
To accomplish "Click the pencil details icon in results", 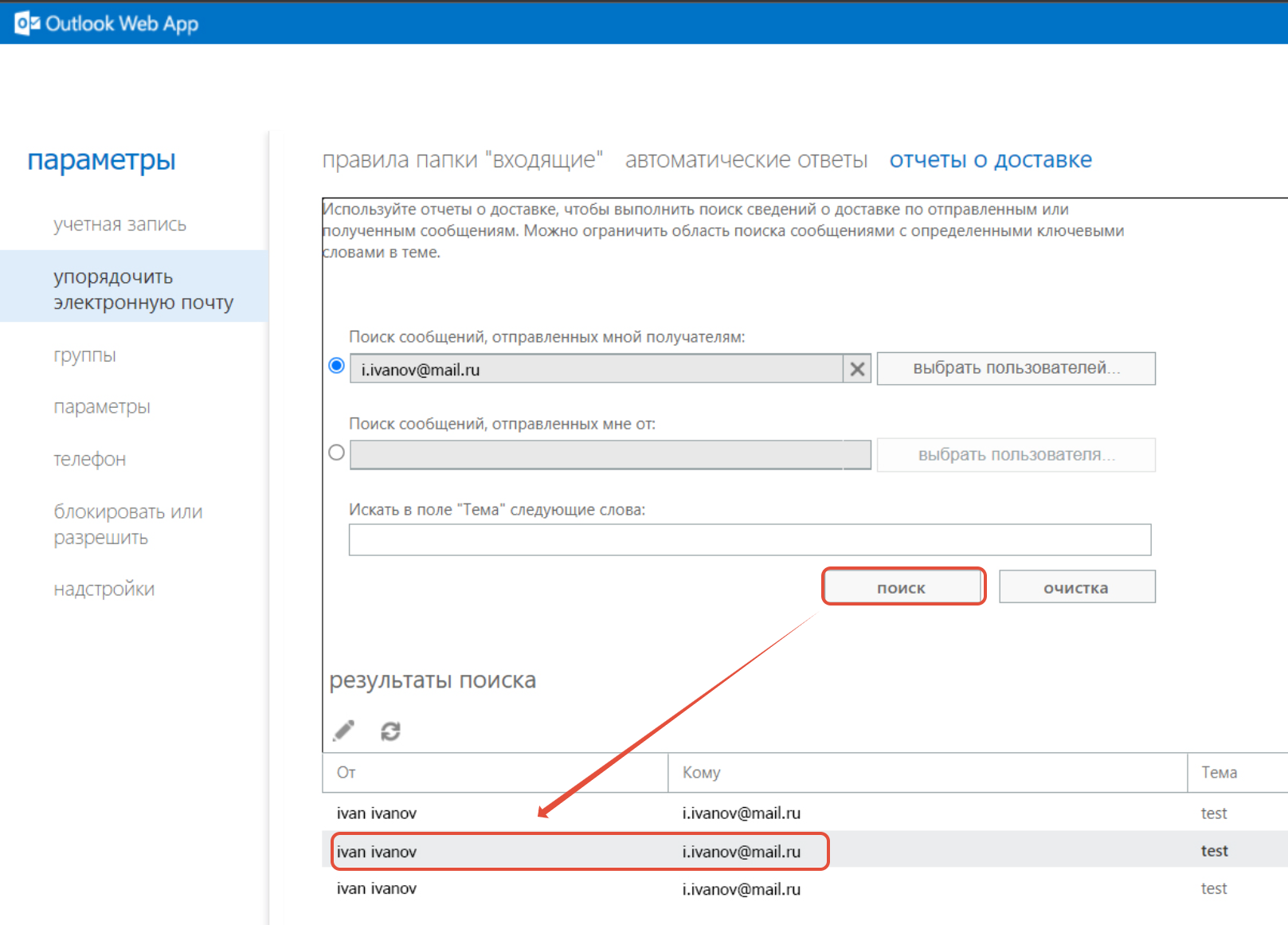I will [344, 731].
